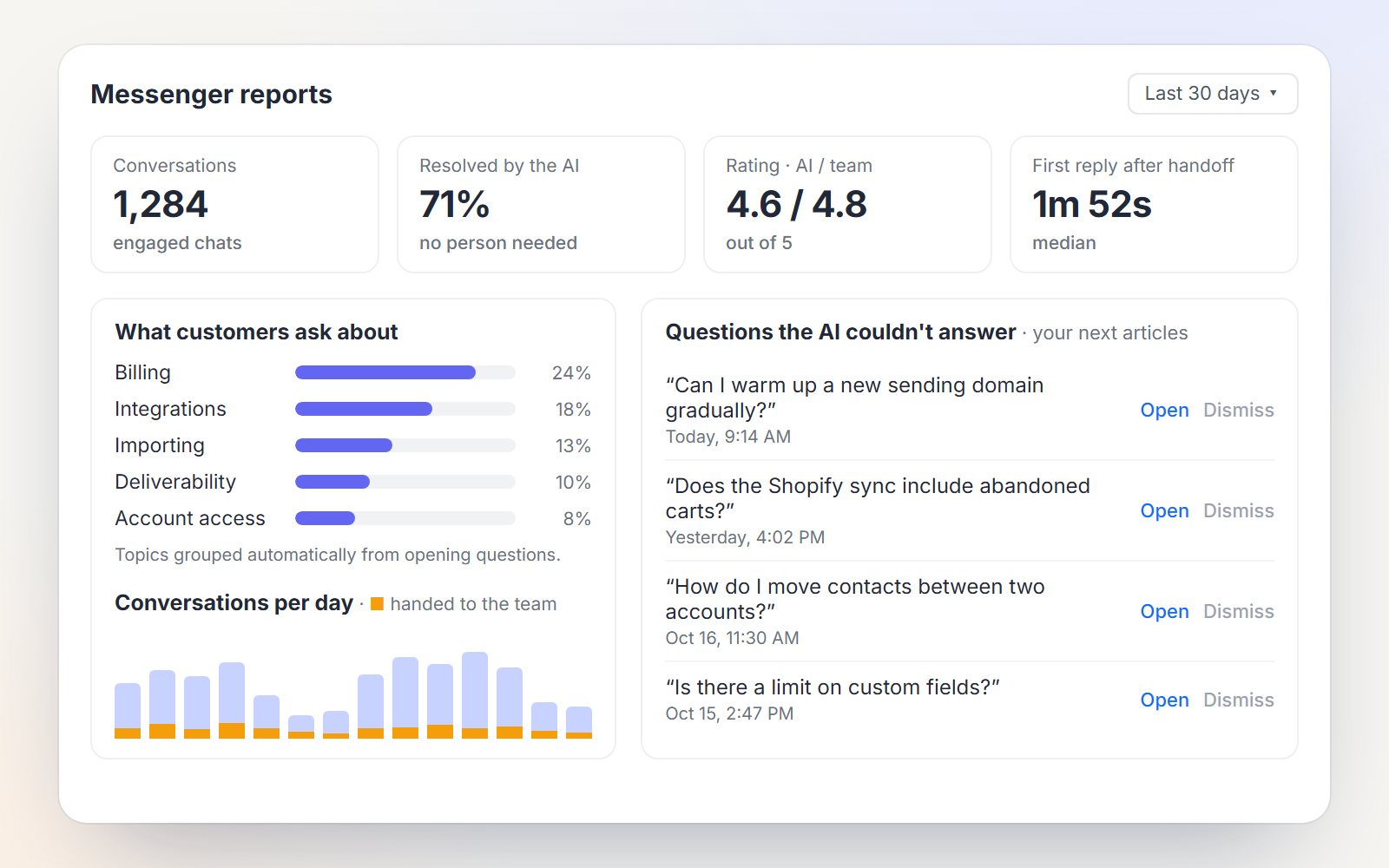Open the sending domain warm-up question

tap(1164, 410)
